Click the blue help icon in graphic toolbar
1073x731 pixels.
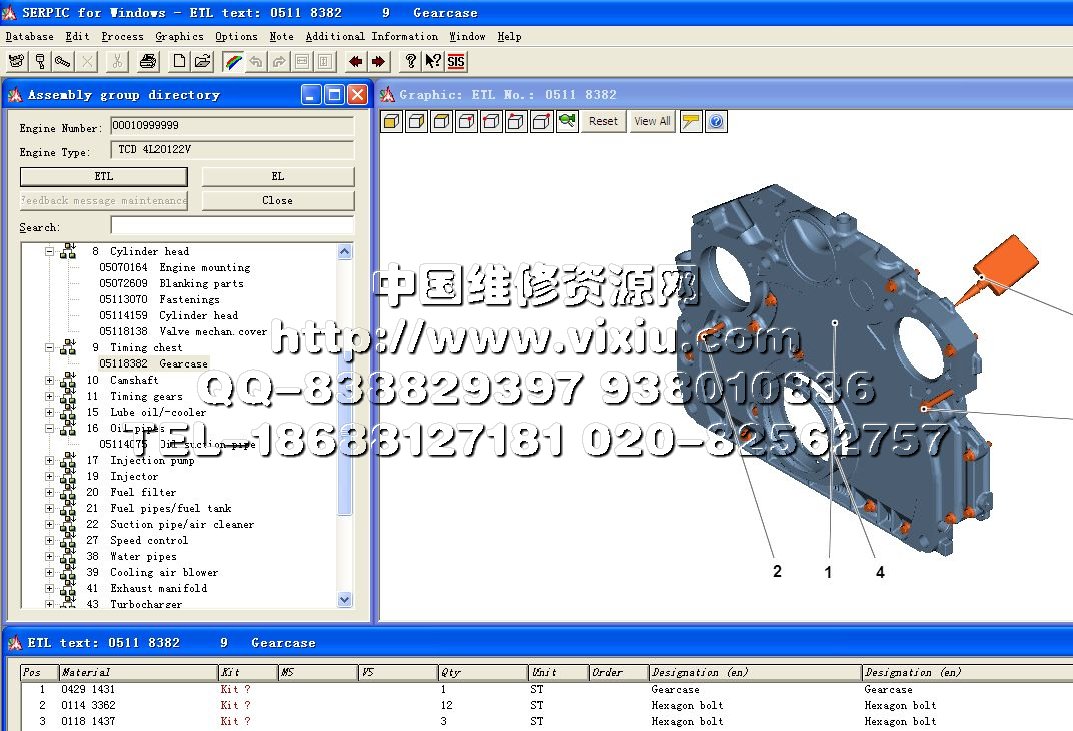[716, 122]
